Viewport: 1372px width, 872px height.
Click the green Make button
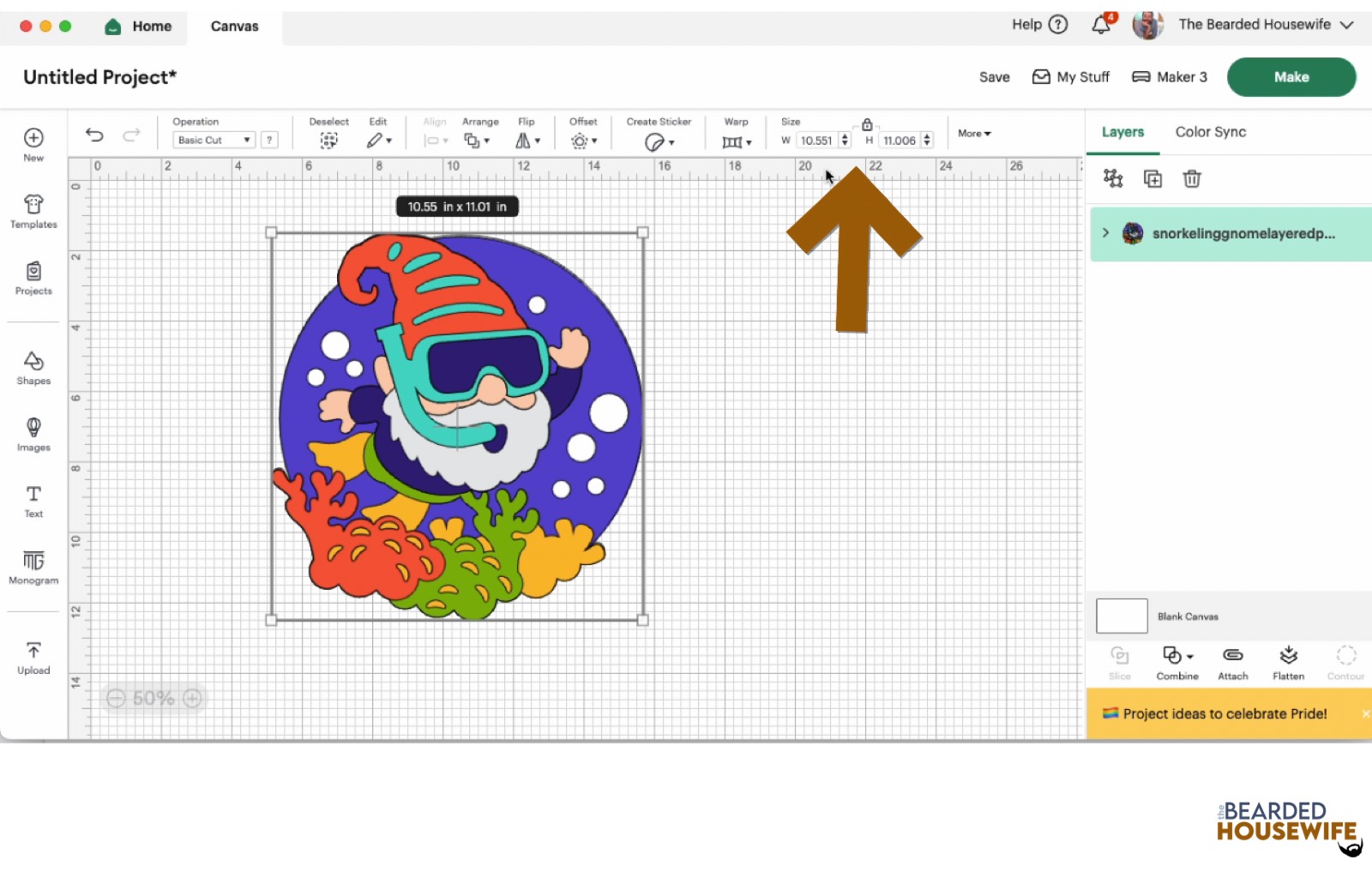[x=1291, y=77]
